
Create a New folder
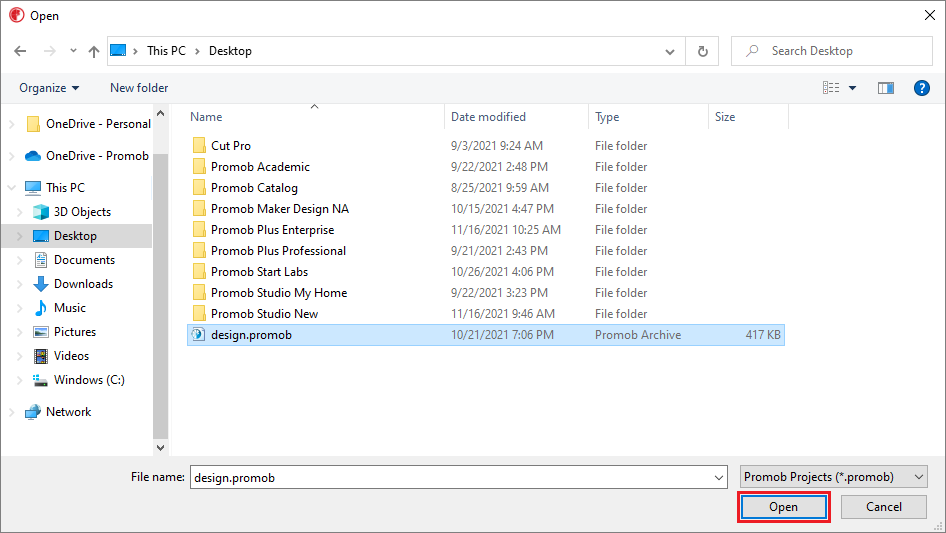coord(139,88)
